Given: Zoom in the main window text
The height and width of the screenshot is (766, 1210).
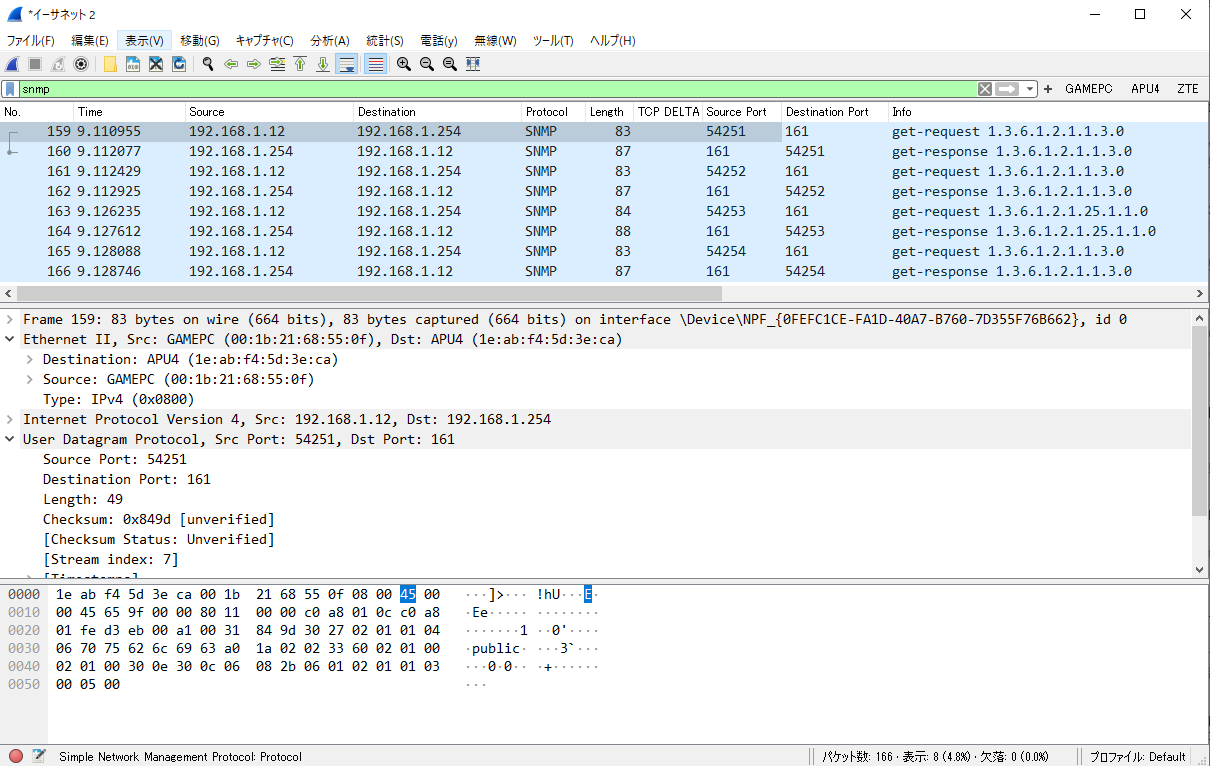Looking at the screenshot, I should [404, 64].
